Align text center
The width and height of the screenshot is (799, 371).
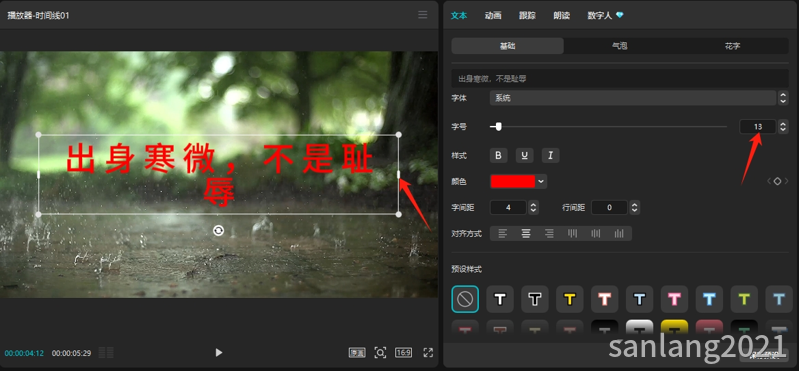tap(526, 233)
